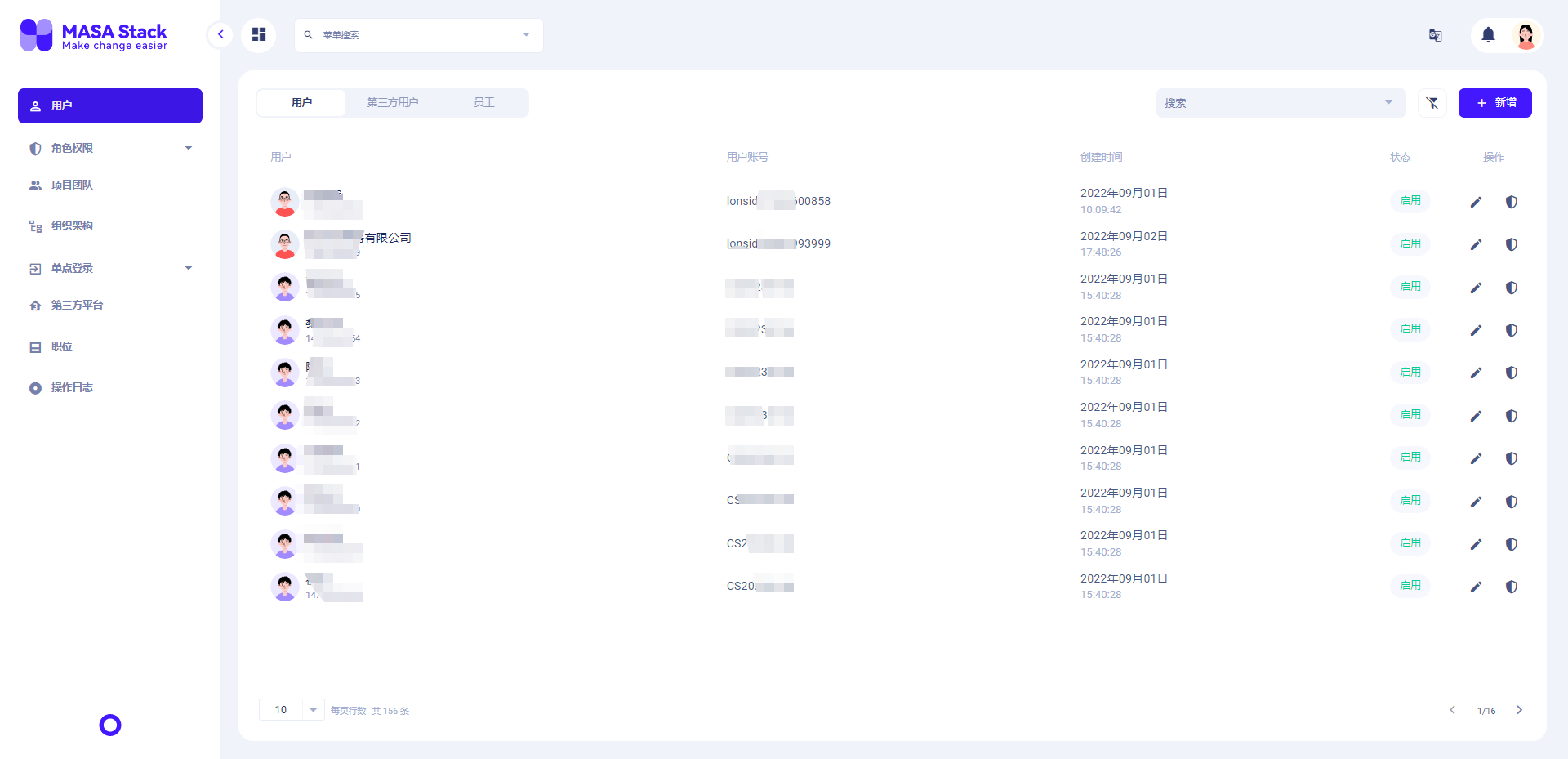Open the grid apps launcher icon
The width and height of the screenshot is (1568, 759).
point(259,34)
